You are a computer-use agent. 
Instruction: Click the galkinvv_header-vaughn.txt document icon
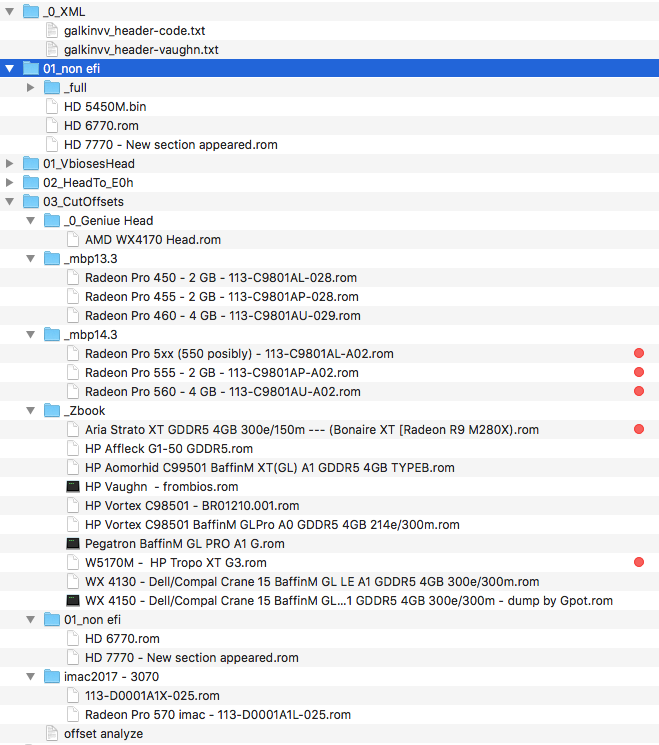[x=52, y=49]
